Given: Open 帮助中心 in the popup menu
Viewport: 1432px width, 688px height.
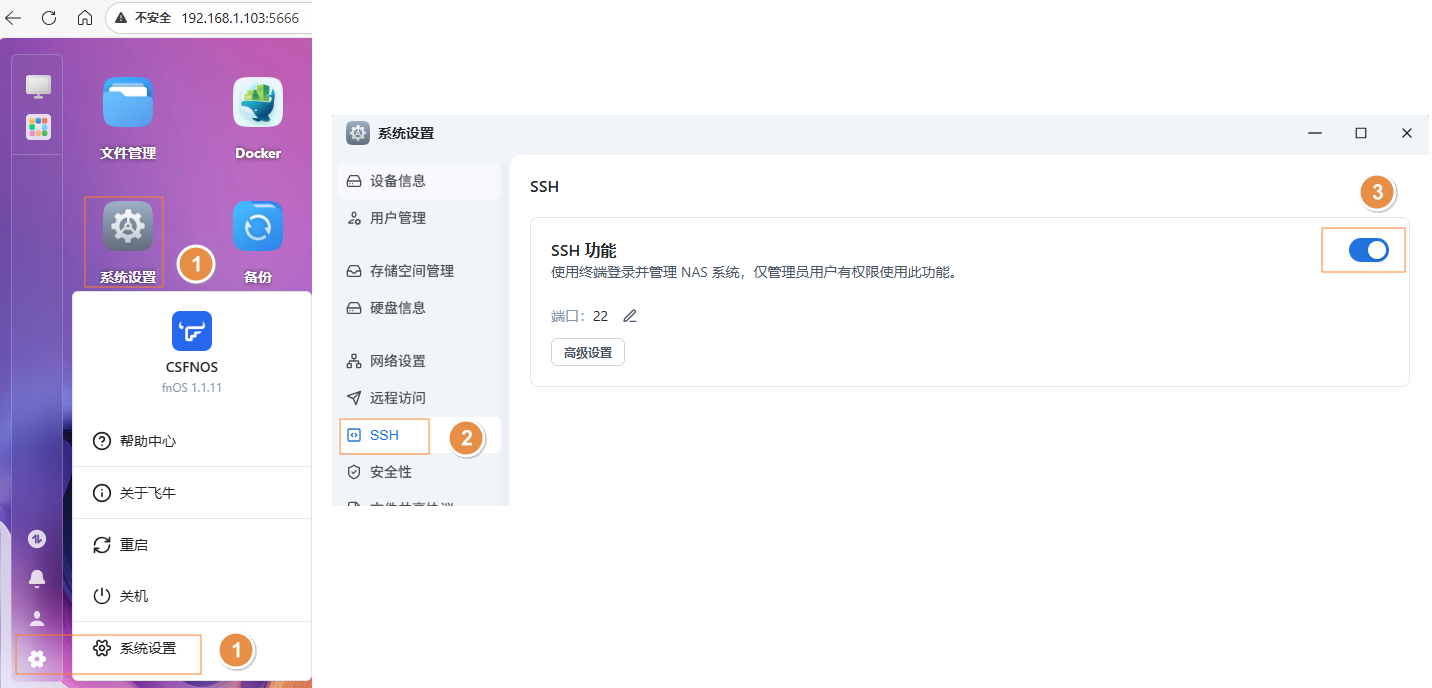Looking at the screenshot, I should pyautogui.click(x=192, y=441).
